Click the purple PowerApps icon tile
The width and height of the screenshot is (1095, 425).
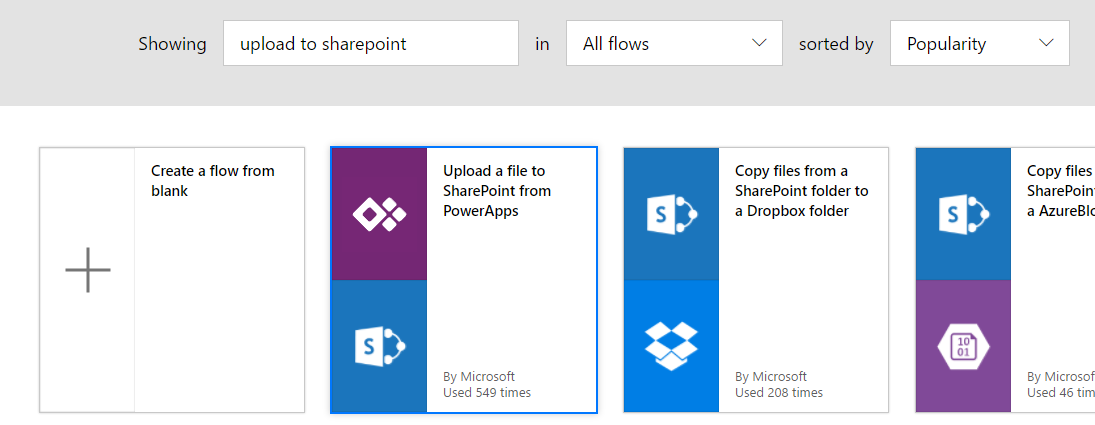click(x=379, y=214)
